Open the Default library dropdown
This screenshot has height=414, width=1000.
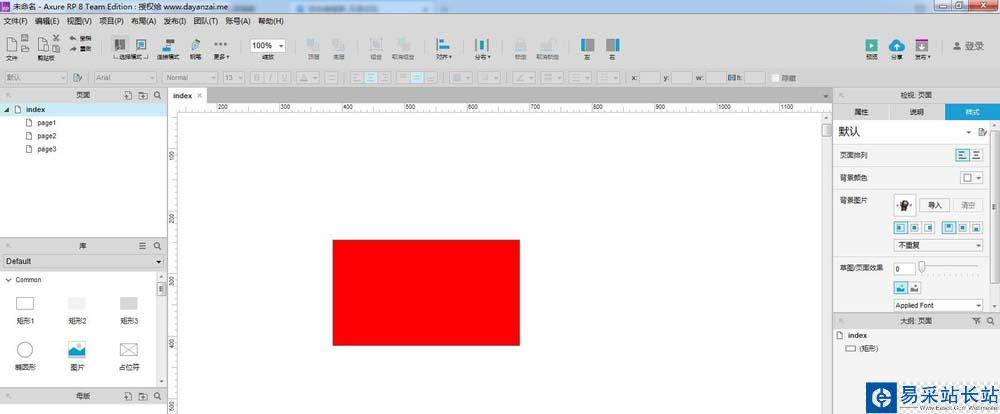(83, 261)
